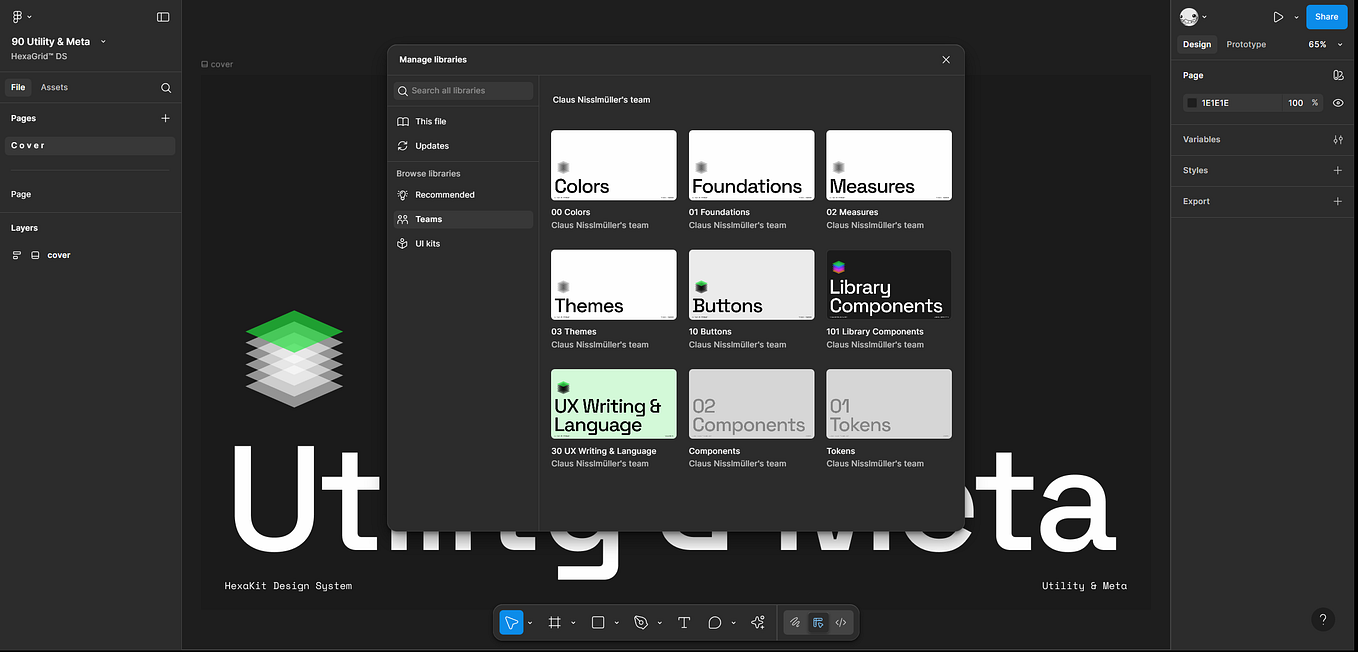The width and height of the screenshot is (1358, 652).
Task: Select the Move tool
Action: pos(511,622)
